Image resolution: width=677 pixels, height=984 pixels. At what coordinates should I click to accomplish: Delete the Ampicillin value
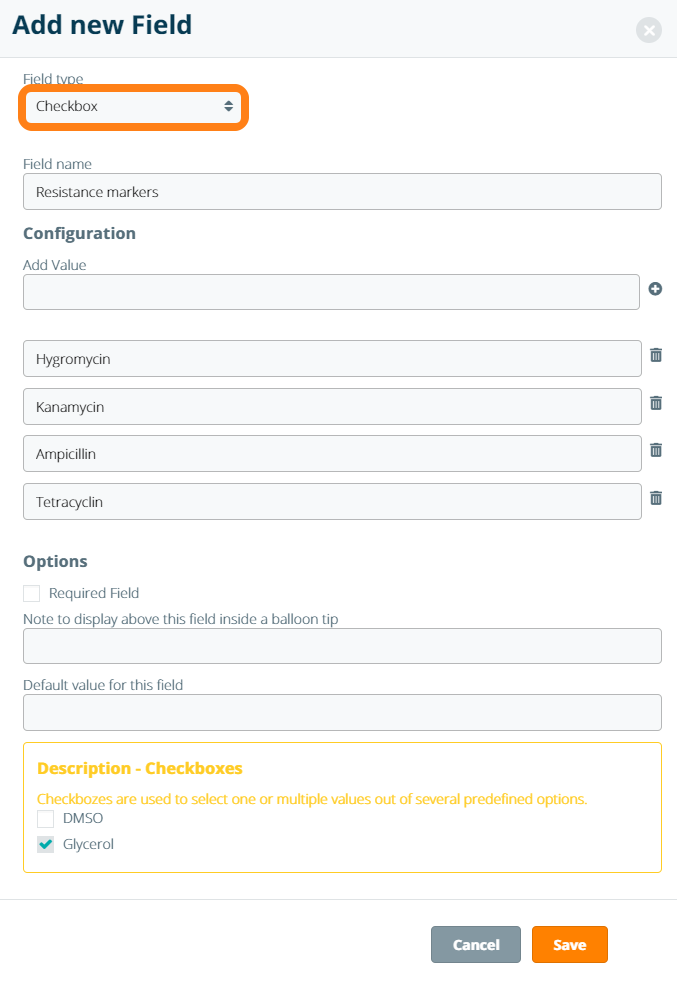(x=656, y=450)
